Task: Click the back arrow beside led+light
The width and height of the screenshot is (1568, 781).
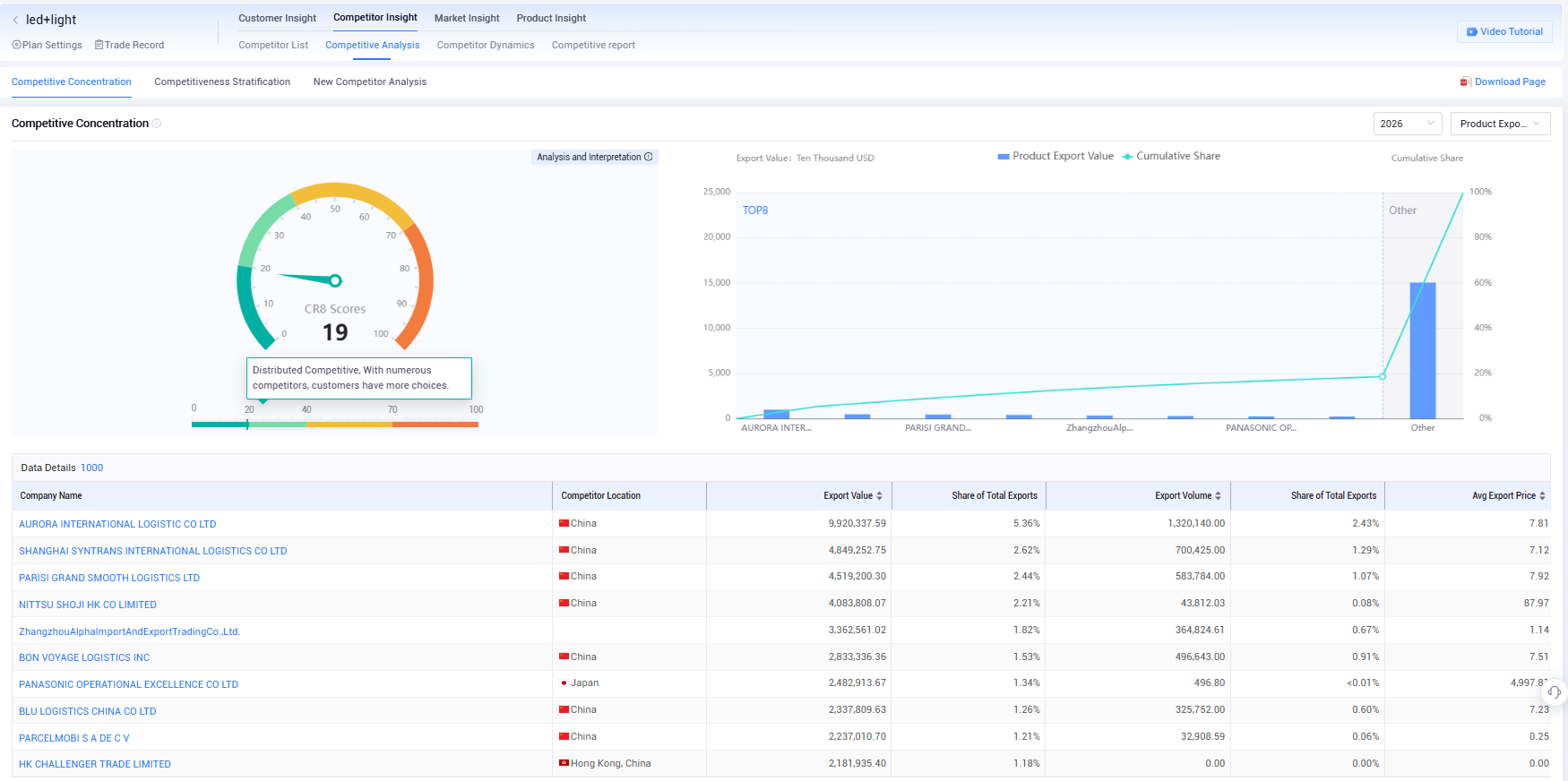Action: [15, 20]
